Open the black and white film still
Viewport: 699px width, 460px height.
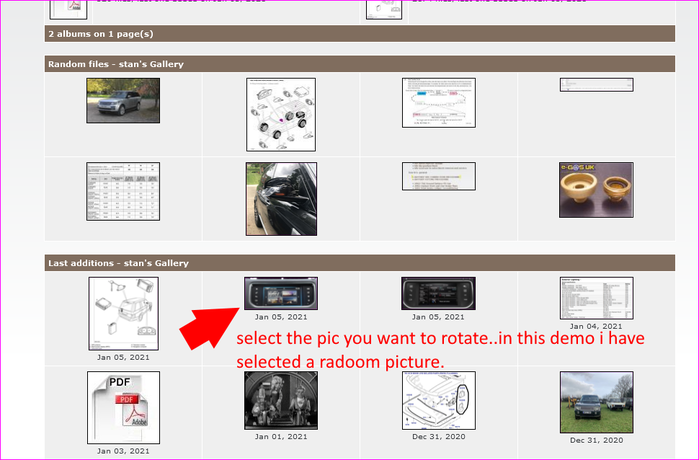[281, 400]
